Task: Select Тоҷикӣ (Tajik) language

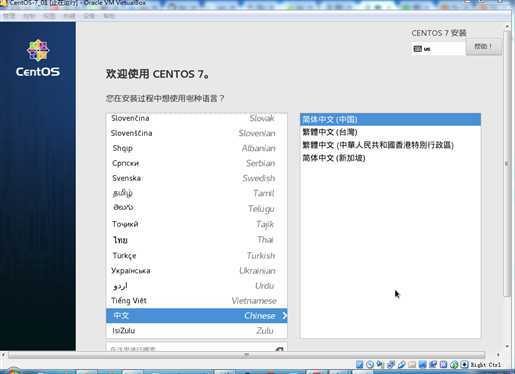Action: 196,224
